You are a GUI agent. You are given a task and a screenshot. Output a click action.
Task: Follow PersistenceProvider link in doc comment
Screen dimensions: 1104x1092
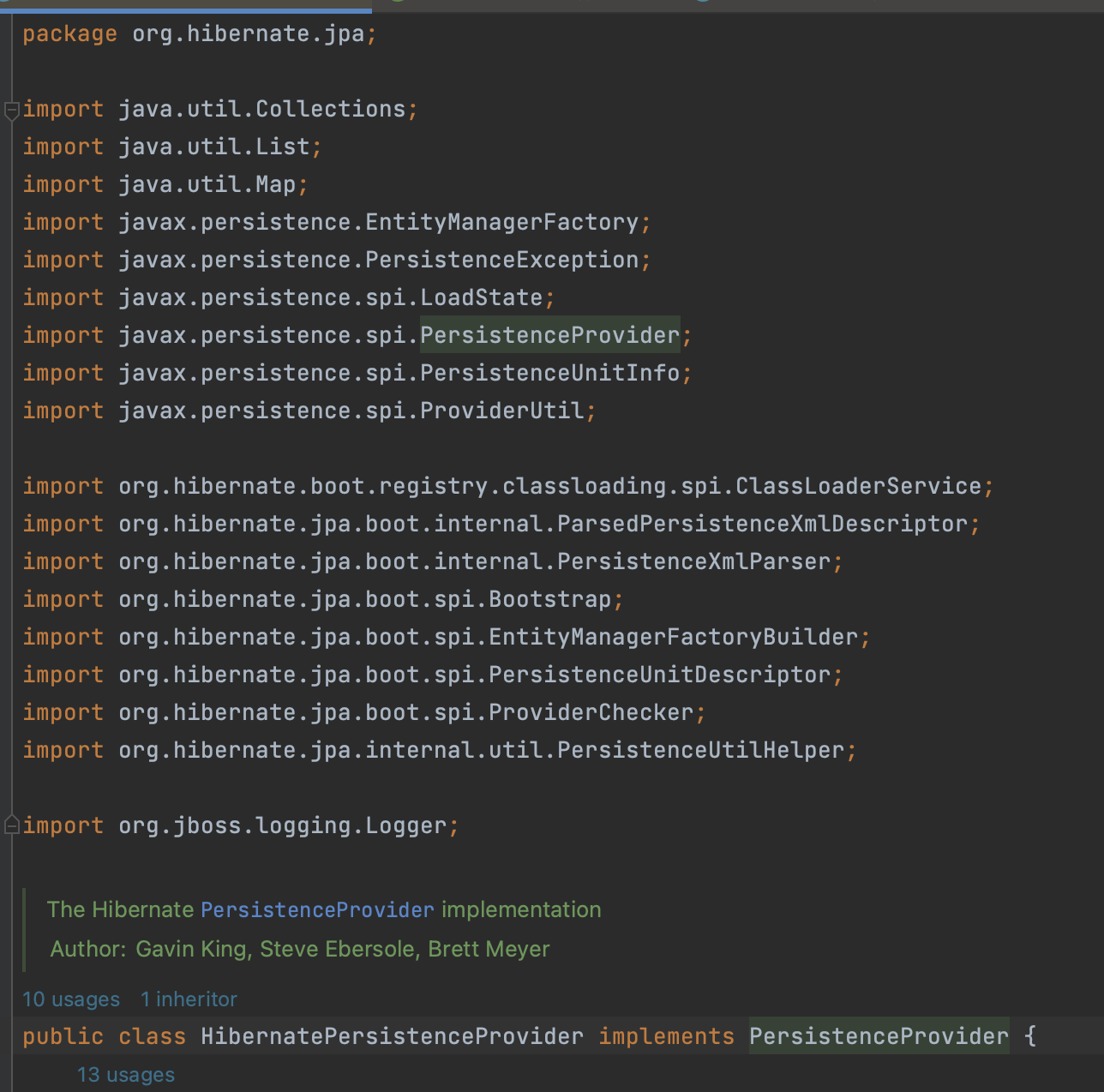pos(317,909)
